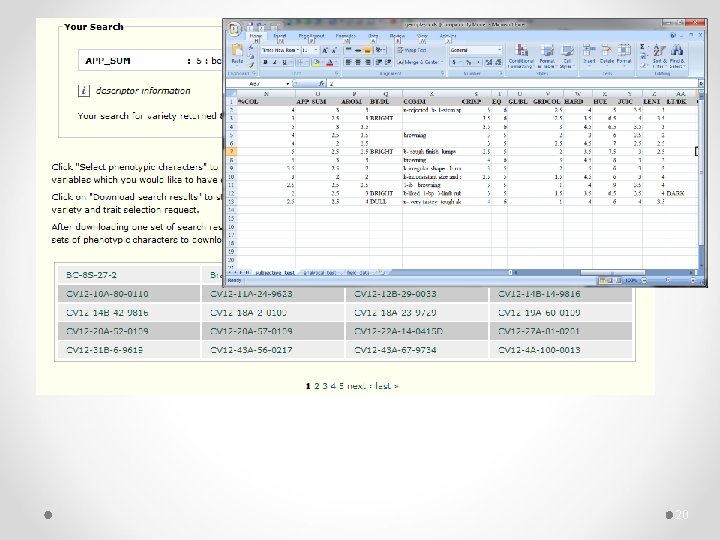The width and height of the screenshot is (720, 540).
Task: Open Conditional Formatting in ribbon
Action: tap(521, 56)
